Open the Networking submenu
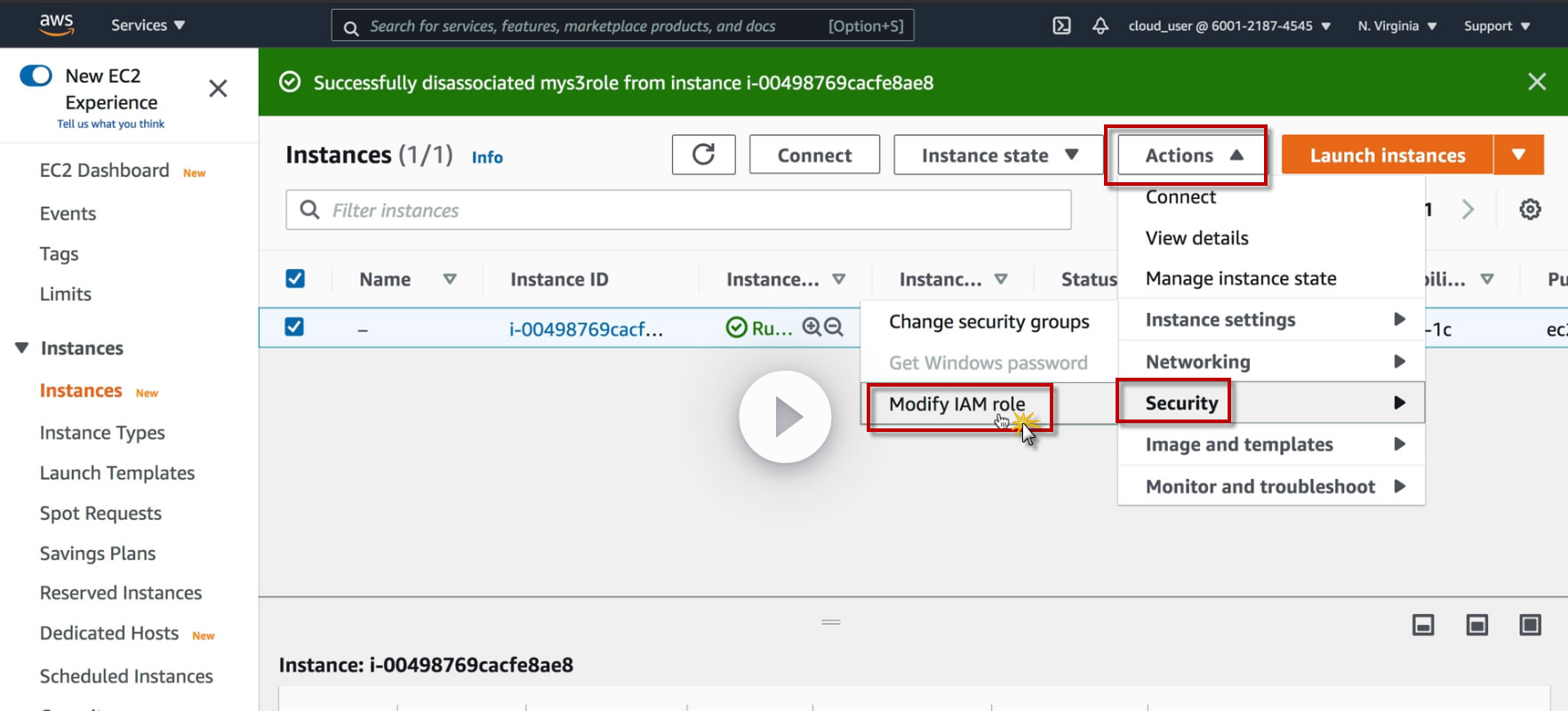Screen dimensions: 1568x711 [x=1271, y=362]
